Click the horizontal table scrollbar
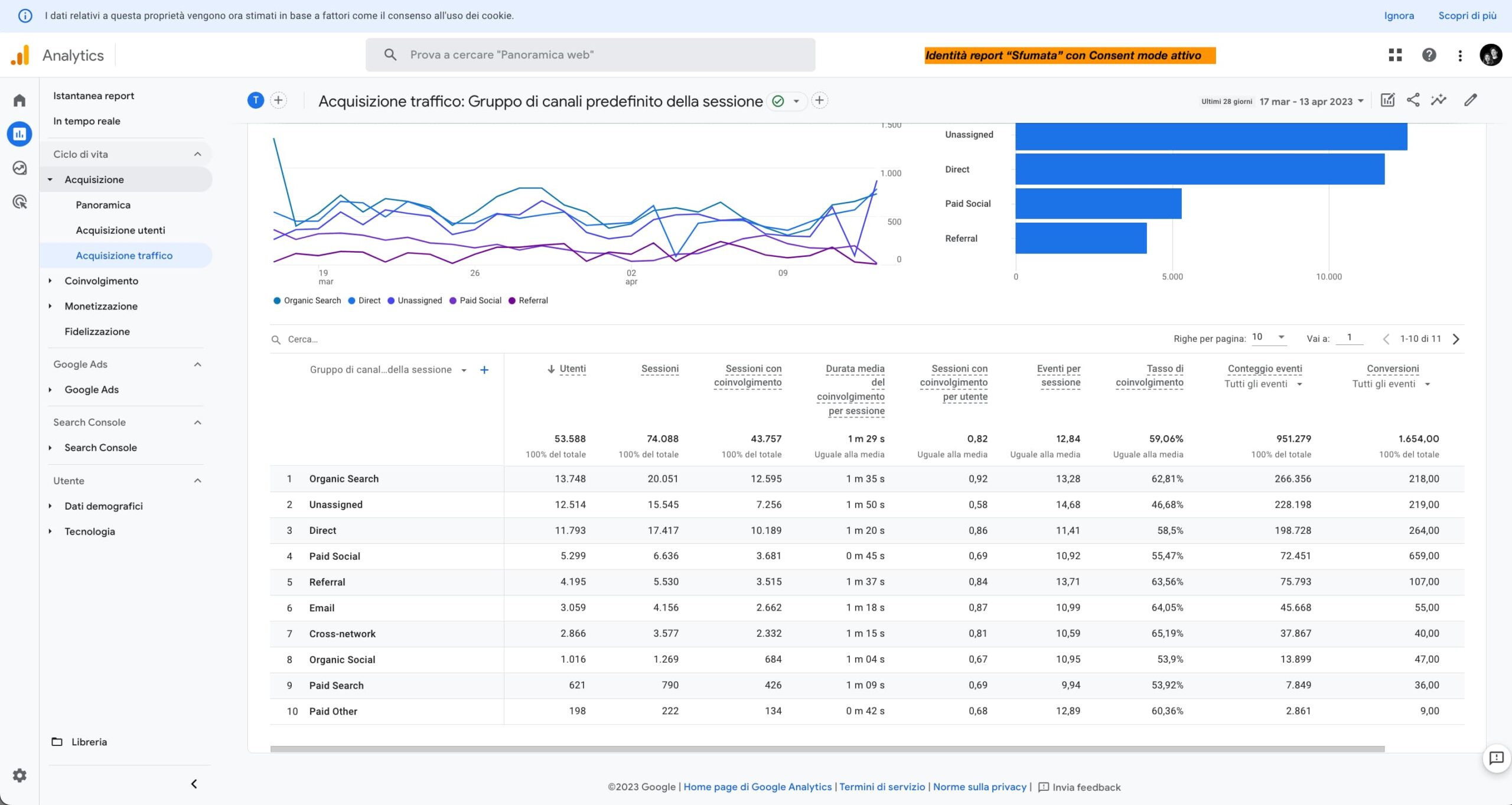The height and width of the screenshot is (805, 1512). [827, 749]
